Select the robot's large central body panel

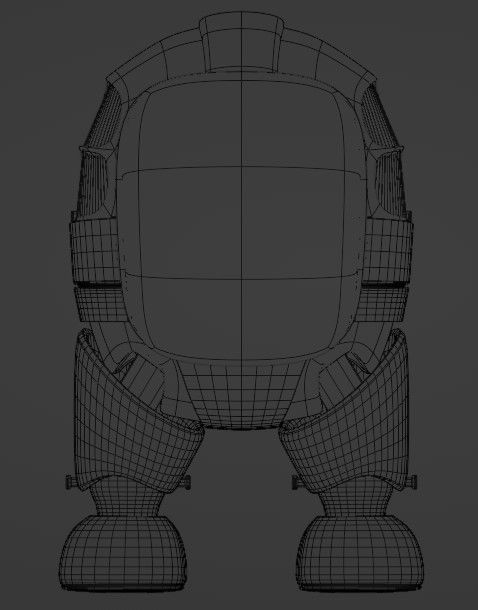pos(242,220)
